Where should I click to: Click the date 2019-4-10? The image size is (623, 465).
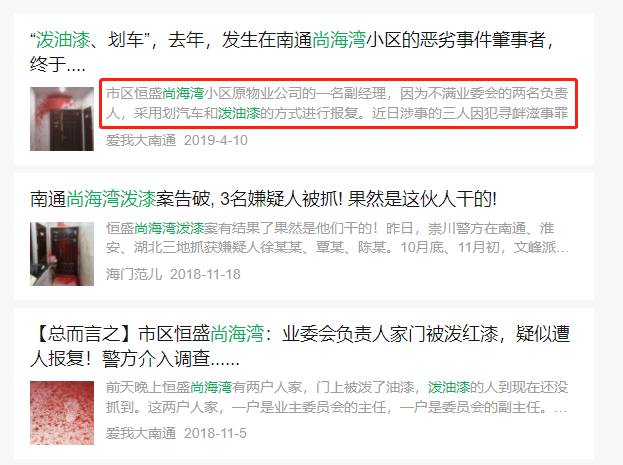tap(216, 140)
